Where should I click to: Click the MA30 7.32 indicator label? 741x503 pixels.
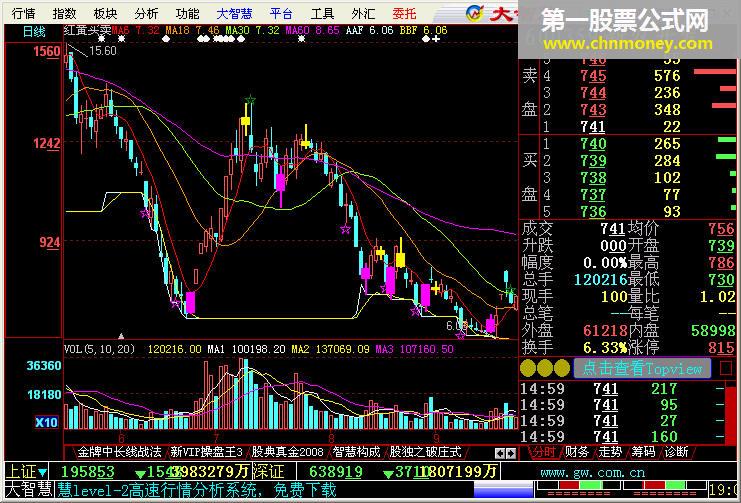coord(252,30)
